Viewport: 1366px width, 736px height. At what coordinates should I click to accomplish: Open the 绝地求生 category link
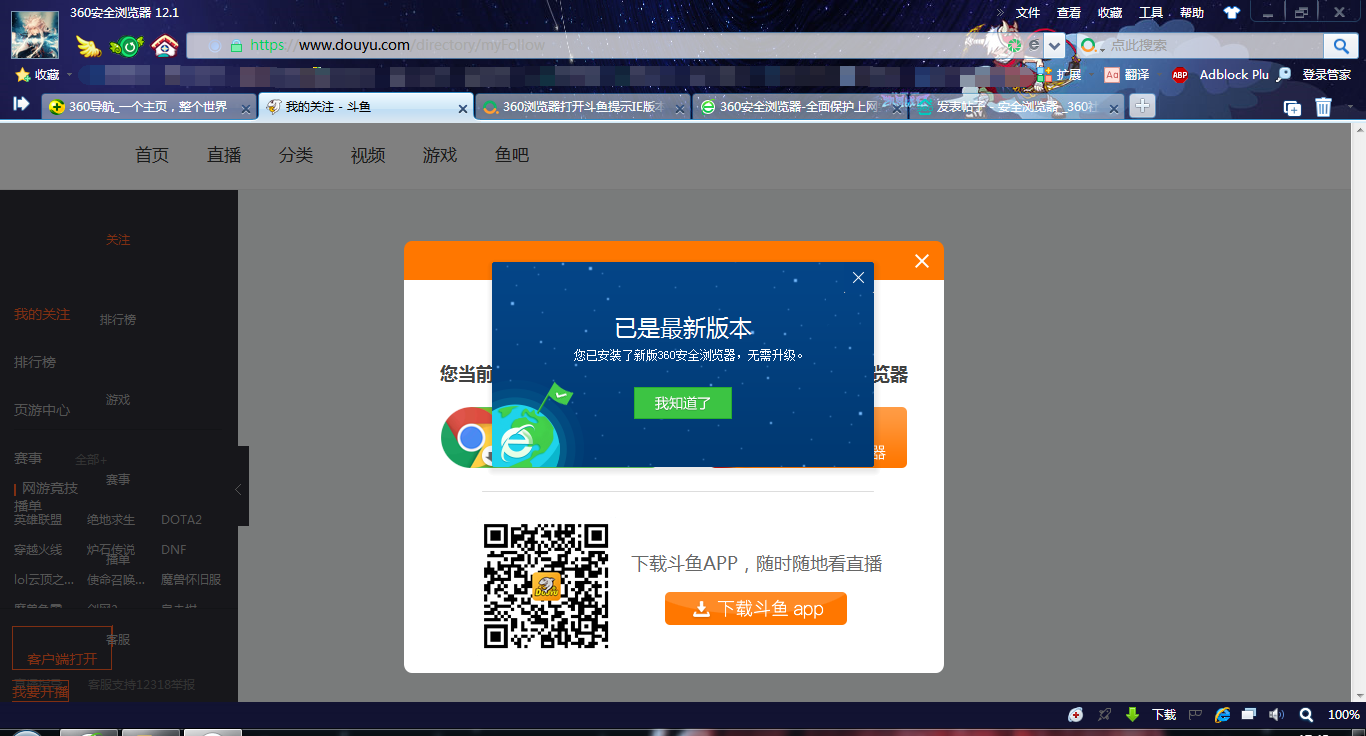111,520
